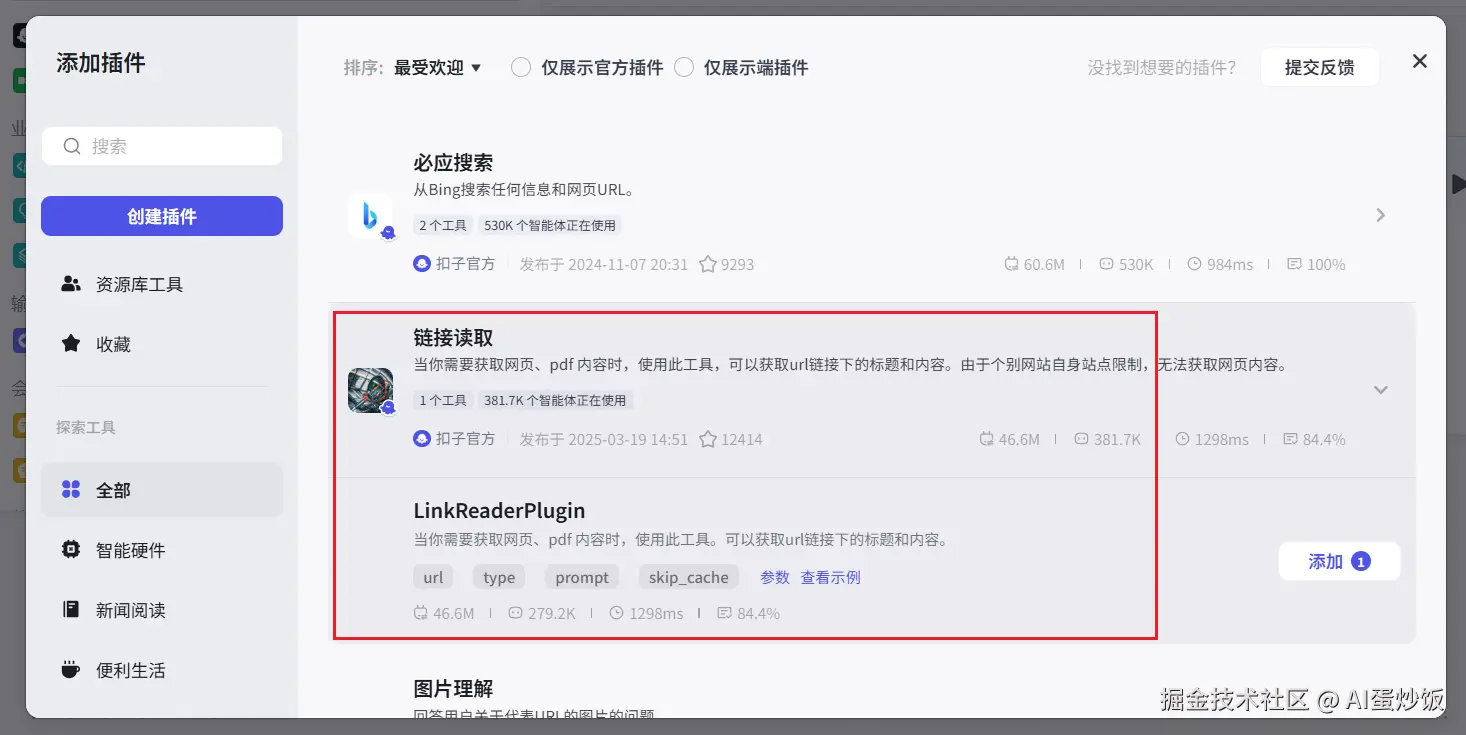Open the 收藏 menu item

162,344
